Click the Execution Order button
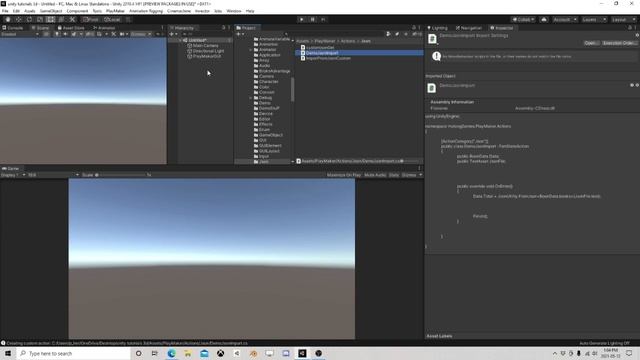640x360 pixels. click(619, 43)
